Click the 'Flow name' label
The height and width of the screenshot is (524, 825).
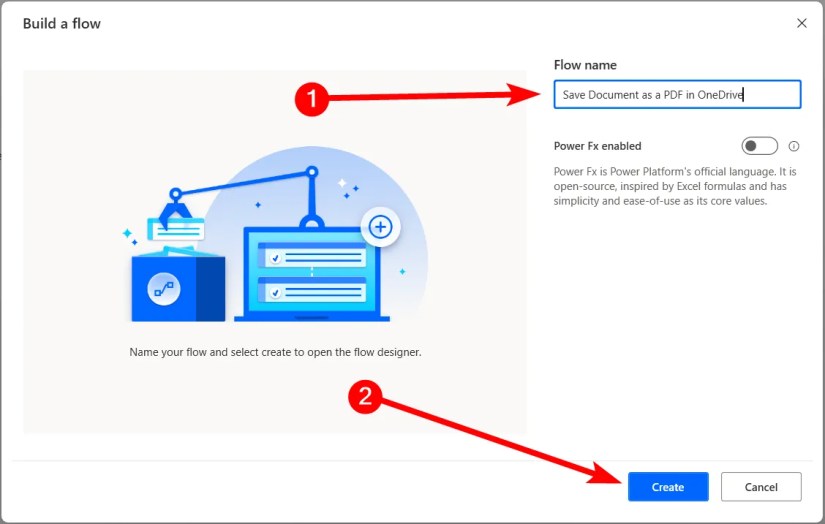click(585, 65)
